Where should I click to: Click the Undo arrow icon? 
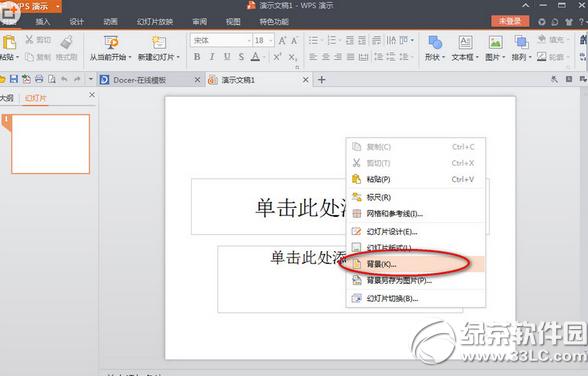(x=64, y=79)
